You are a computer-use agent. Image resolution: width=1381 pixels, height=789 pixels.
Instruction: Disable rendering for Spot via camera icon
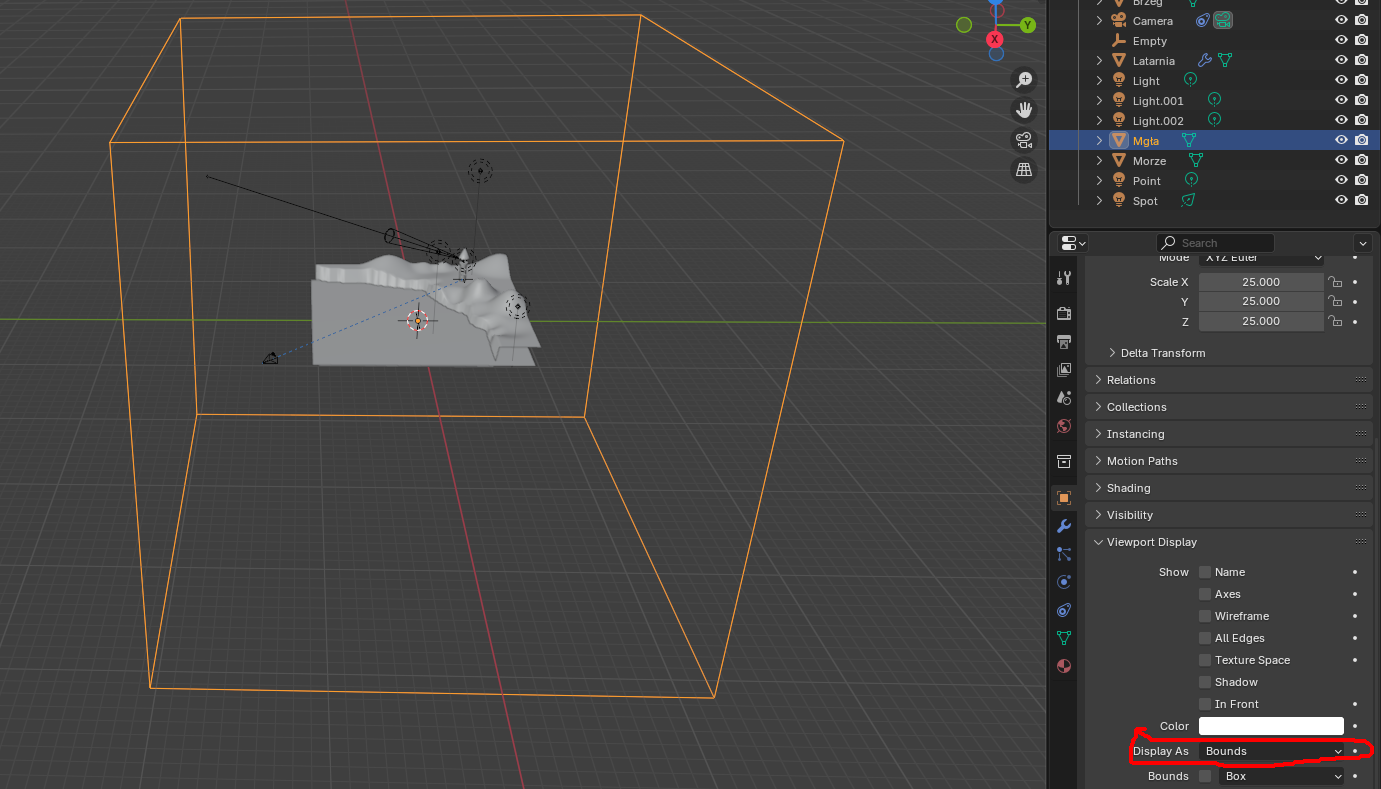pos(1361,200)
